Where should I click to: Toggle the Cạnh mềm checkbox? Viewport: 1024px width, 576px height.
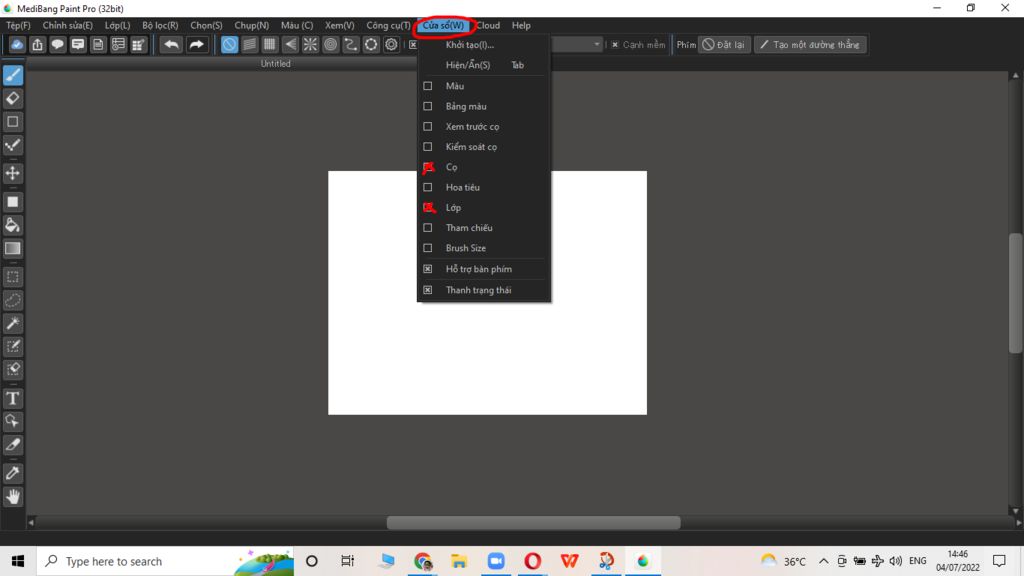(615, 44)
